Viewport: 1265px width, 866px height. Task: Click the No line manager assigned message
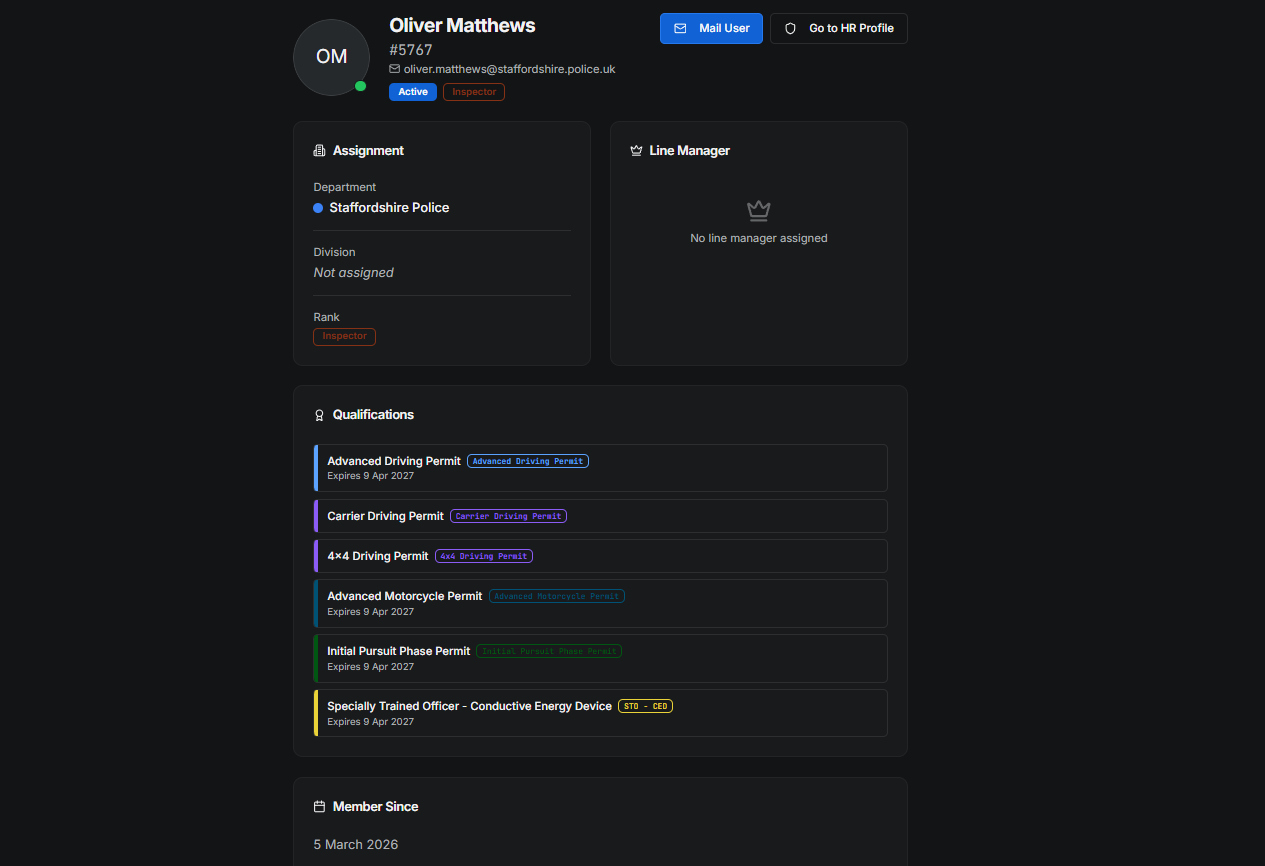pyautogui.click(x=759, y=238)
